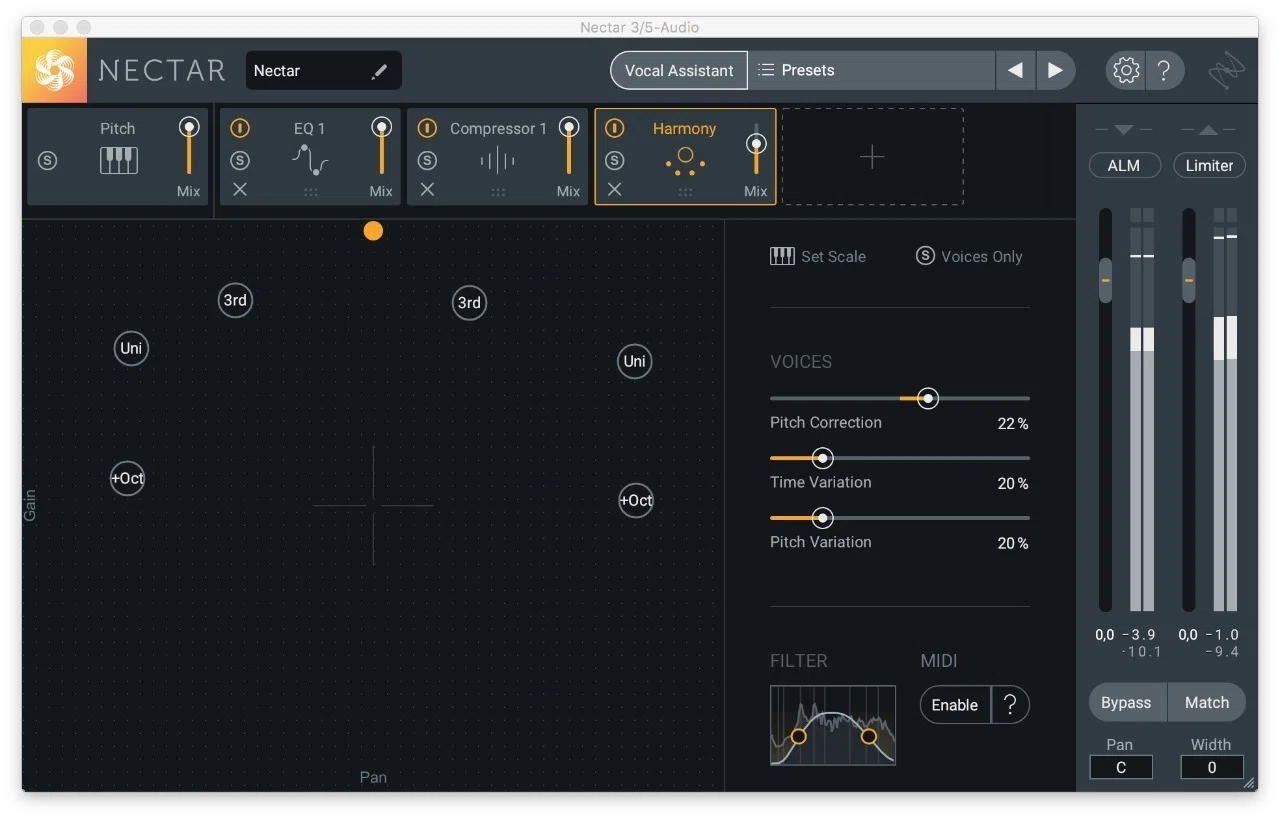This screenshot has width=1280, height=819.
Task: Remove the EQ 1 module
Action: (x=240, y=189)
